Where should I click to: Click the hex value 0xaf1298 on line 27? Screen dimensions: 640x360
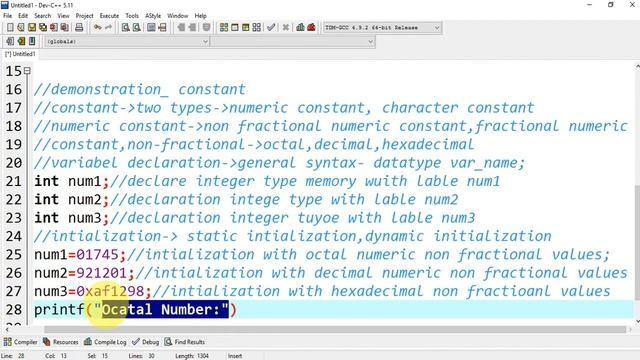pos(110,291)
